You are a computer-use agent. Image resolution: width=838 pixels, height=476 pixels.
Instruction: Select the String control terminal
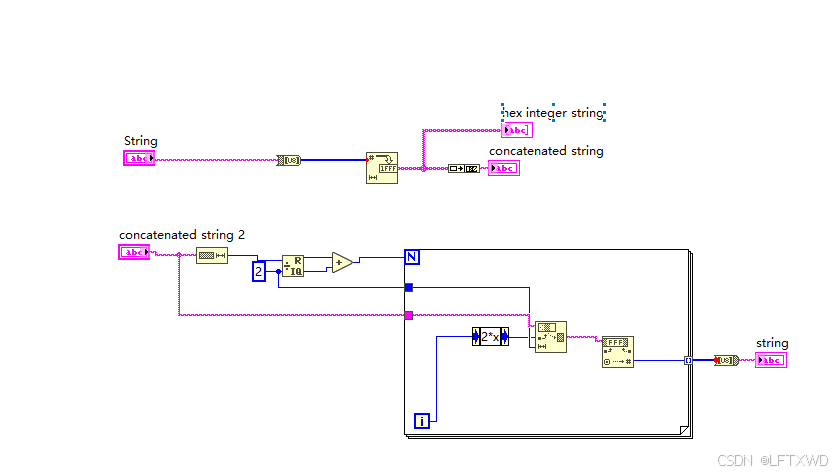(x=139, y=158)
